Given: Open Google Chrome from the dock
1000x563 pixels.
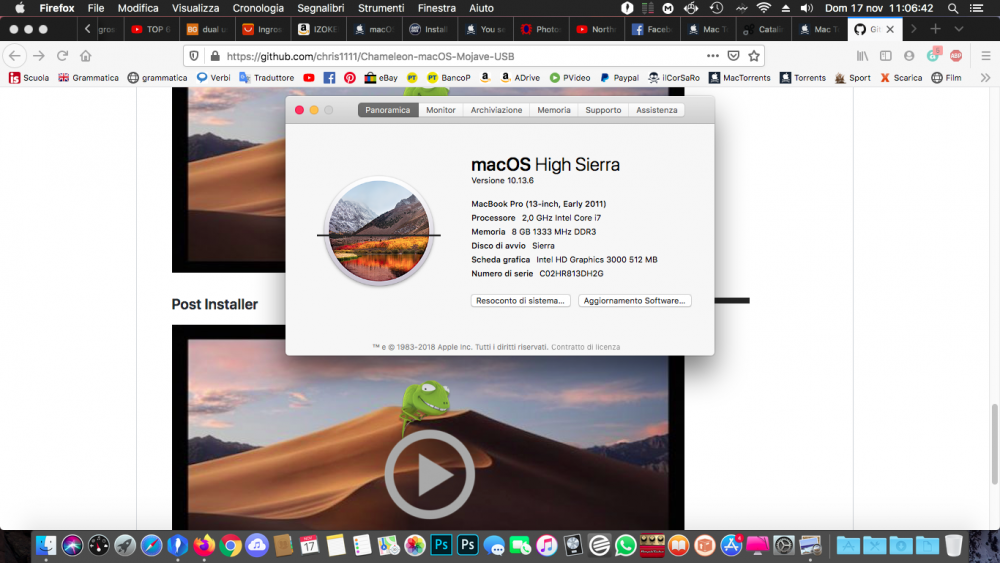Looking at the screenshot, I should coord(230,545).
